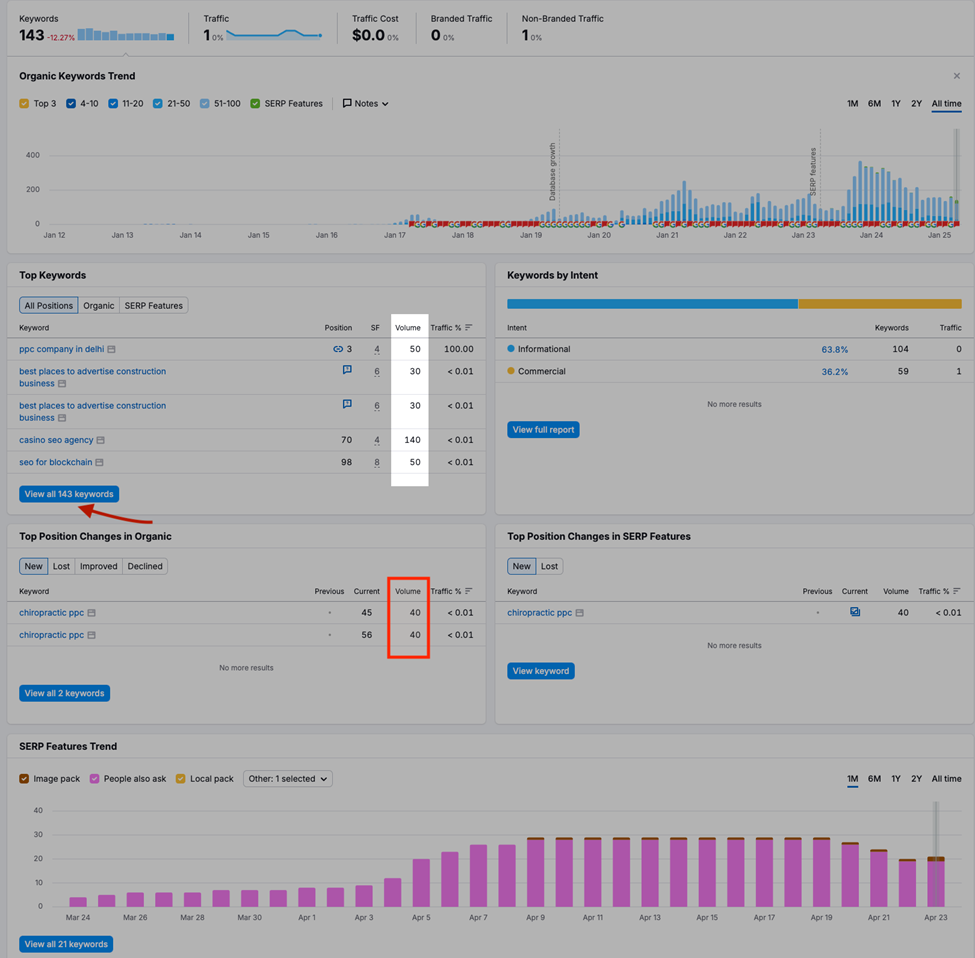Toggle Local pack checkbox
The width and height of the screenshot is (975, 958).
pos(180,779)
